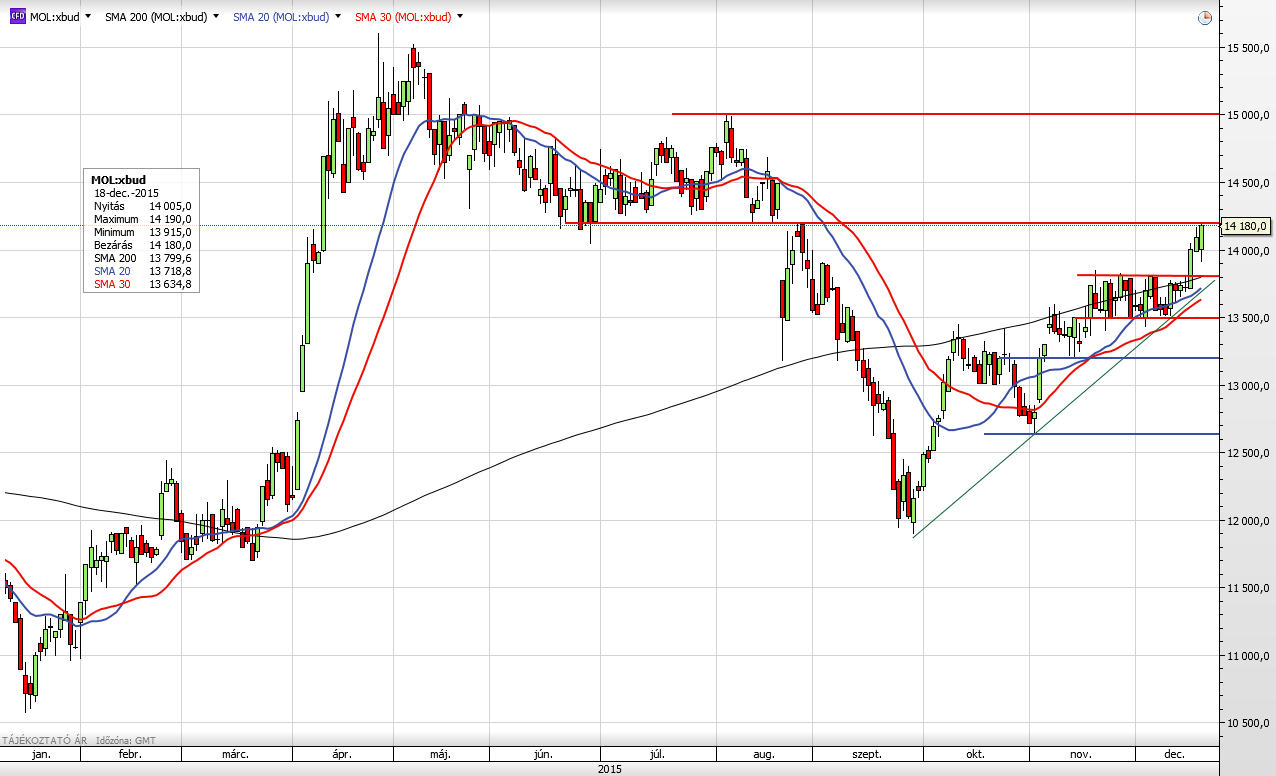Open the MOL:xbud instrument dropdown
This screenshot has width=1276, height=776.
[x=88, y=17]
